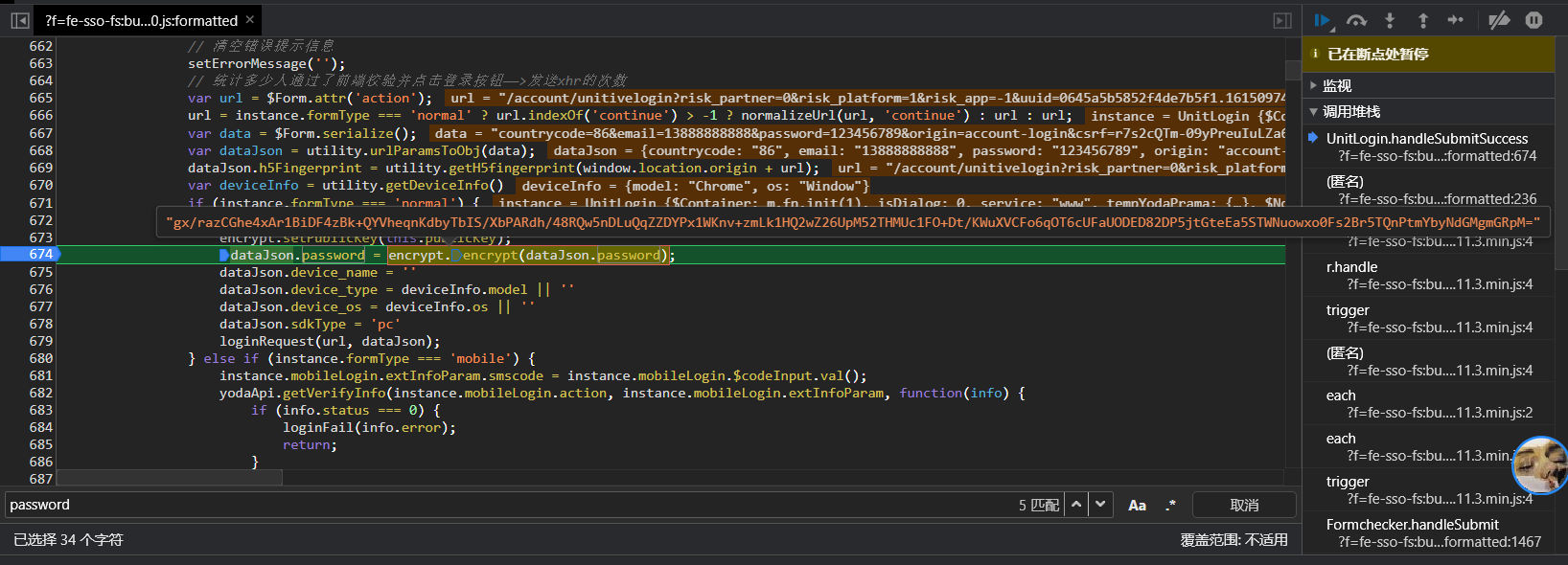Click the inline breakpoint marker before encrypt(

tap(456, 255)
